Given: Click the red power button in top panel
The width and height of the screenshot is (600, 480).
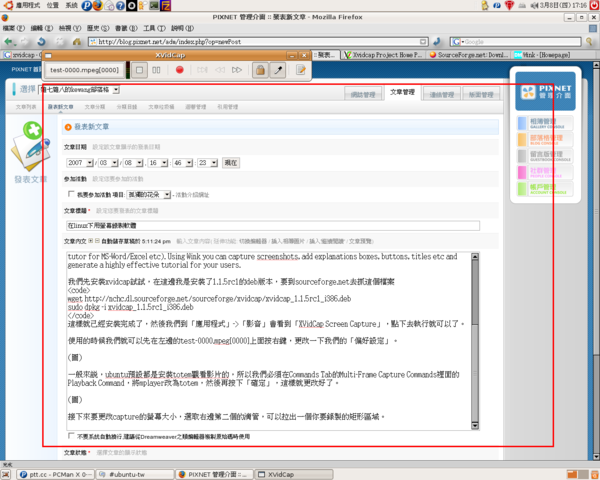Looking at the screenshot, I should click(594, 5).
